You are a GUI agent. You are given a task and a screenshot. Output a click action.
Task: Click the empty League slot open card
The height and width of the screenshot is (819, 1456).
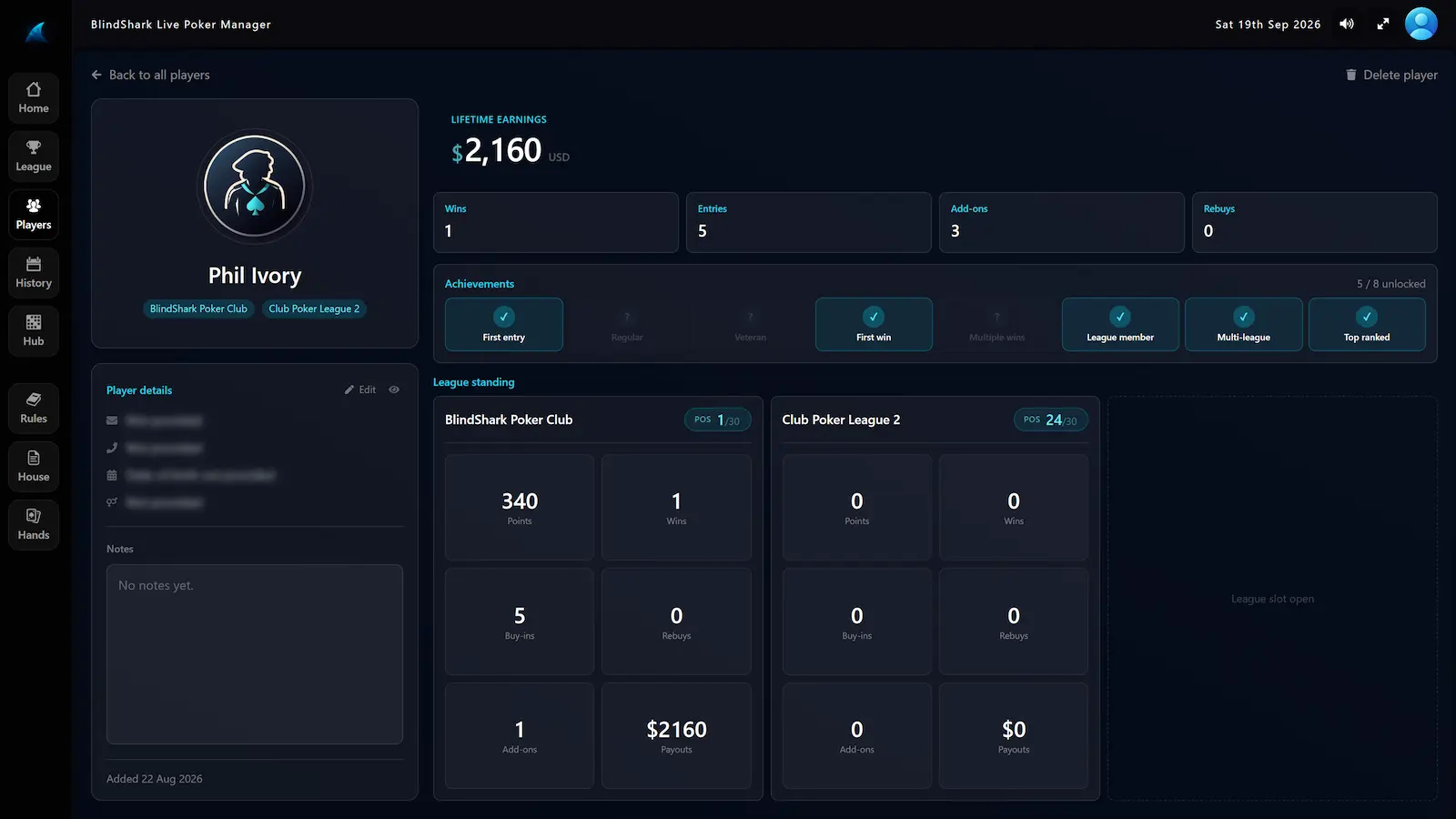(x=1272, y=598)
